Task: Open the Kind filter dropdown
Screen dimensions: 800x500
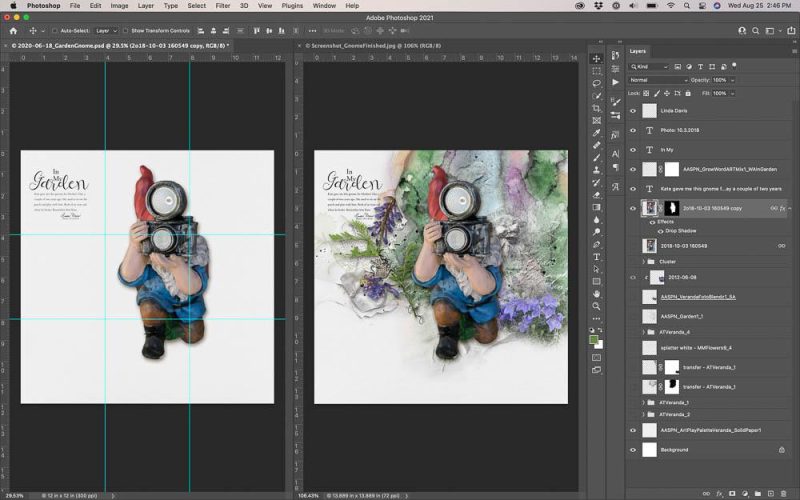Action: 649,67
